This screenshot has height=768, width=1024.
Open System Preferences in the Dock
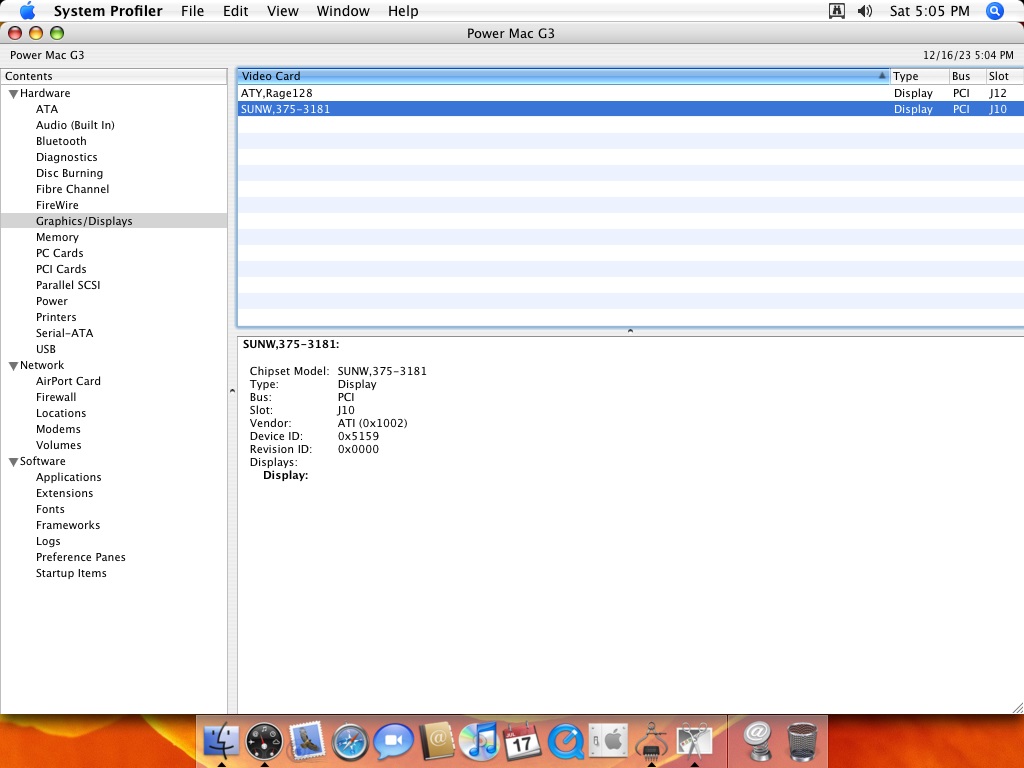click(x=607, y=741)
